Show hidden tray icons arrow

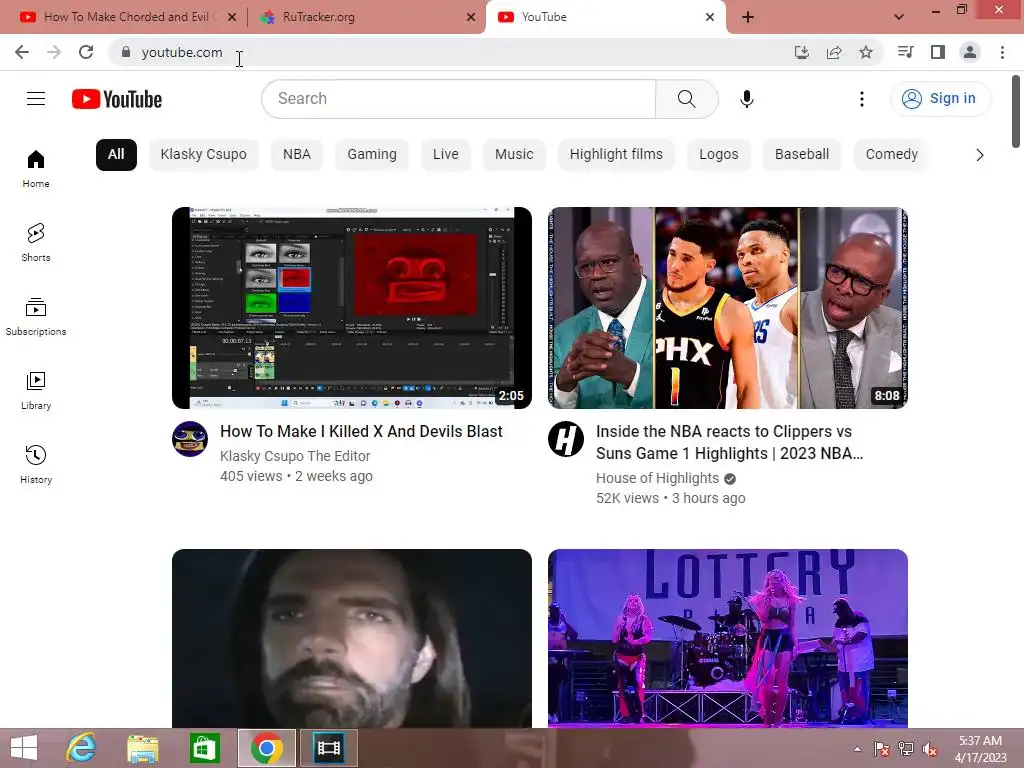tap(857, 749)
